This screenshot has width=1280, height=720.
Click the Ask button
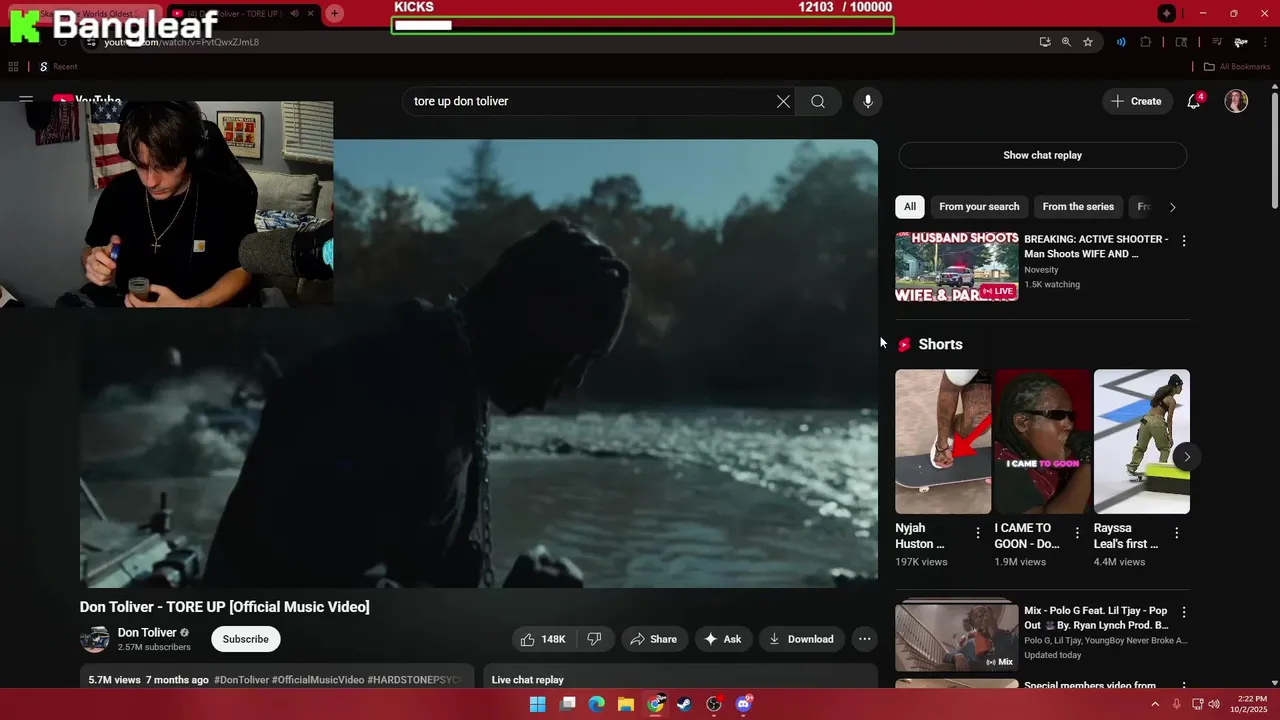point(723,639)
